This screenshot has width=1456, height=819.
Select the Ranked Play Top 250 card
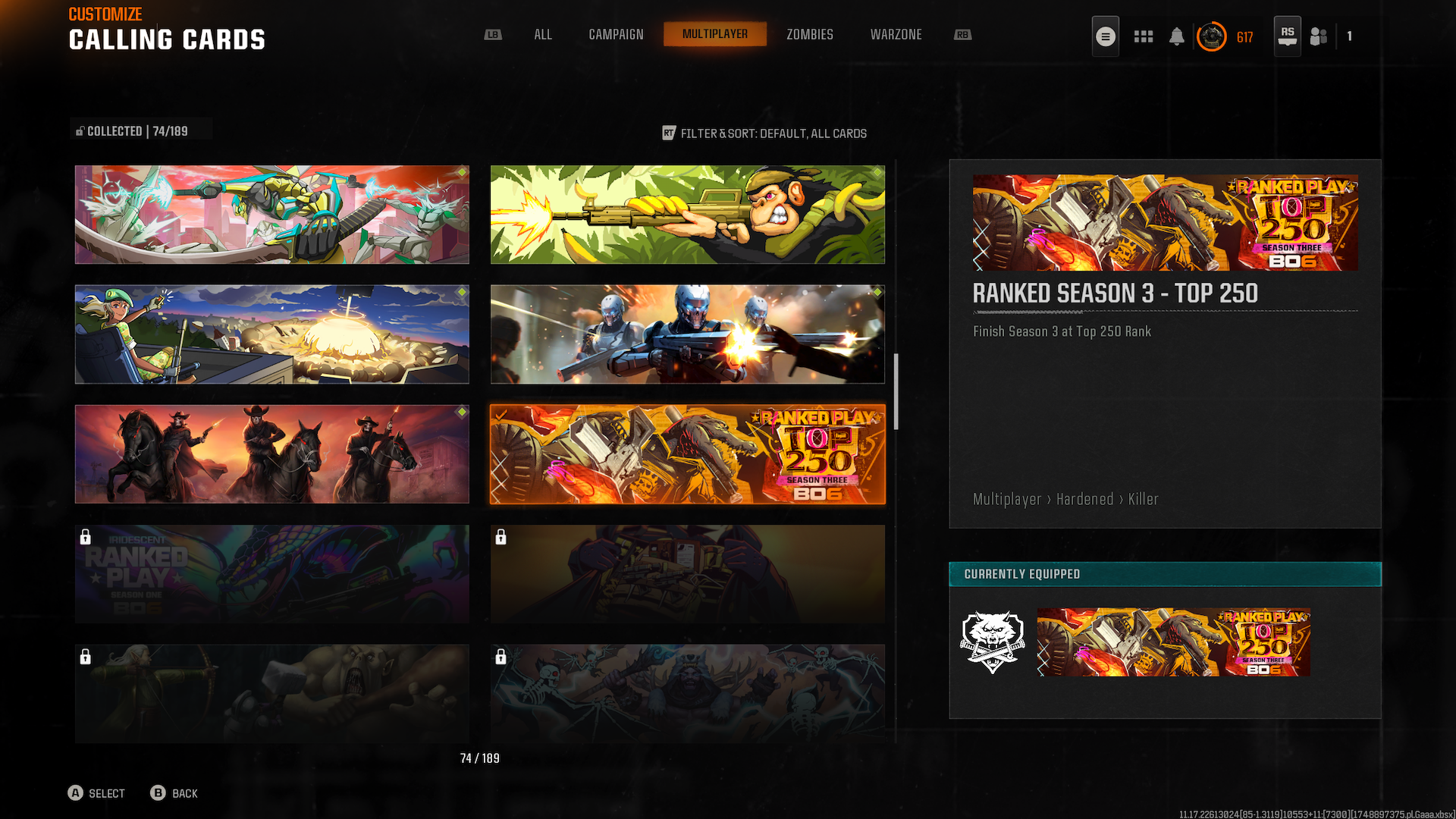pyautogui.click(x=688, y=454)
